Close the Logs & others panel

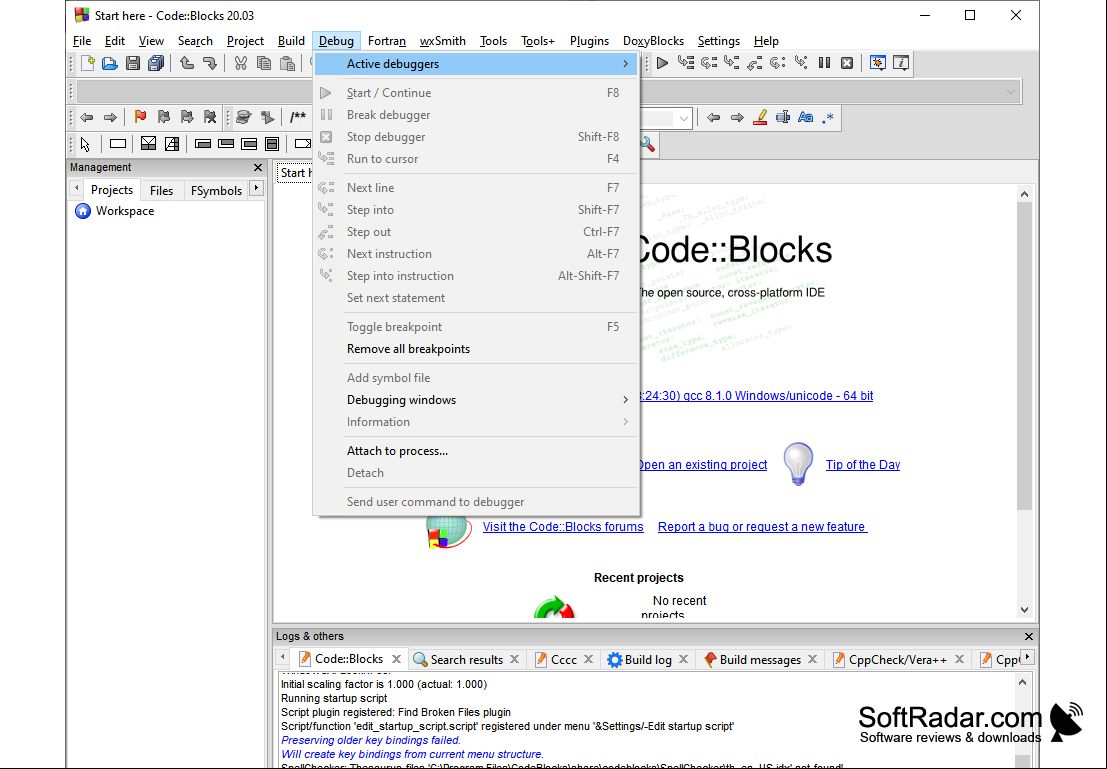[x=1029, y=636]
